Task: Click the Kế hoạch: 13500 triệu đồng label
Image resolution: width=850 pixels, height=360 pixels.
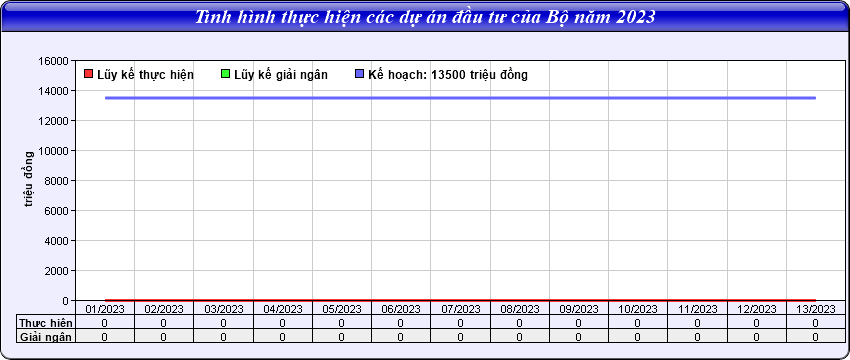Action: click(448, 75)
